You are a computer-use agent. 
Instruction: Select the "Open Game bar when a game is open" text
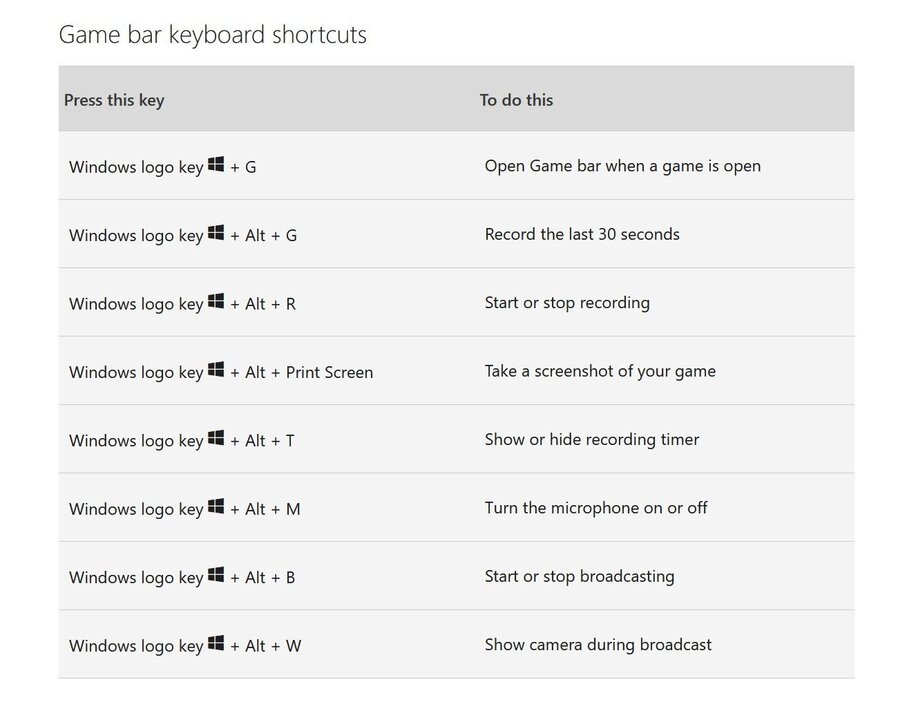(x=622, y=166)
